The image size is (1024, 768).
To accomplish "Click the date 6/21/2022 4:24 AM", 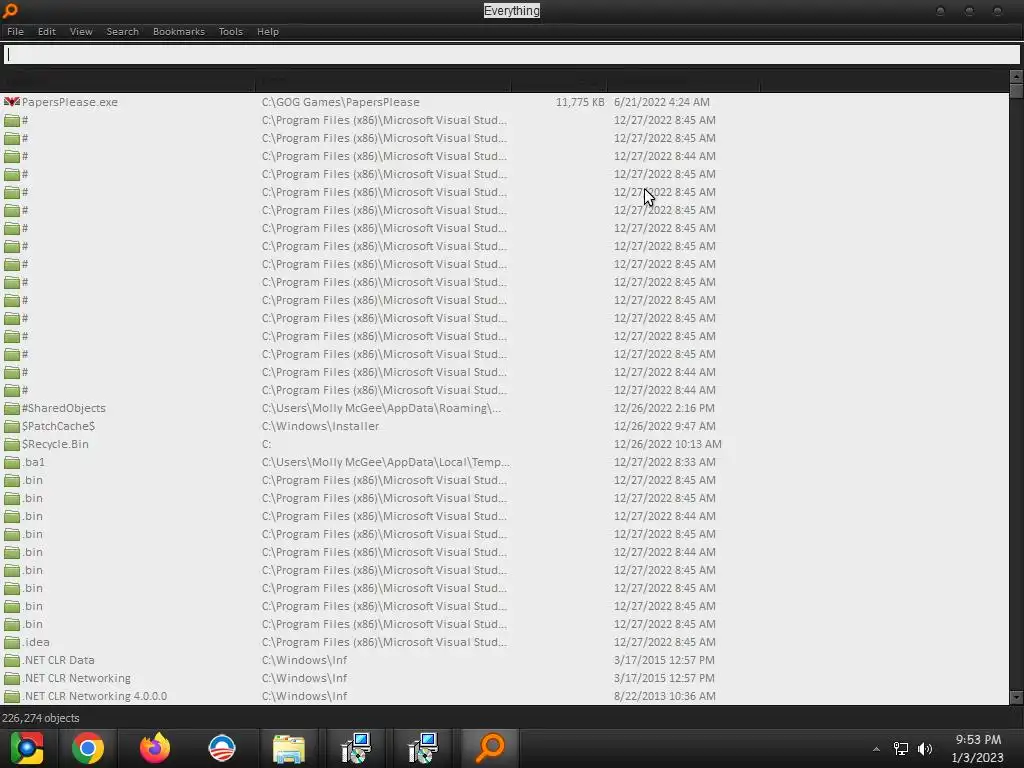I will tap(662, 102).
